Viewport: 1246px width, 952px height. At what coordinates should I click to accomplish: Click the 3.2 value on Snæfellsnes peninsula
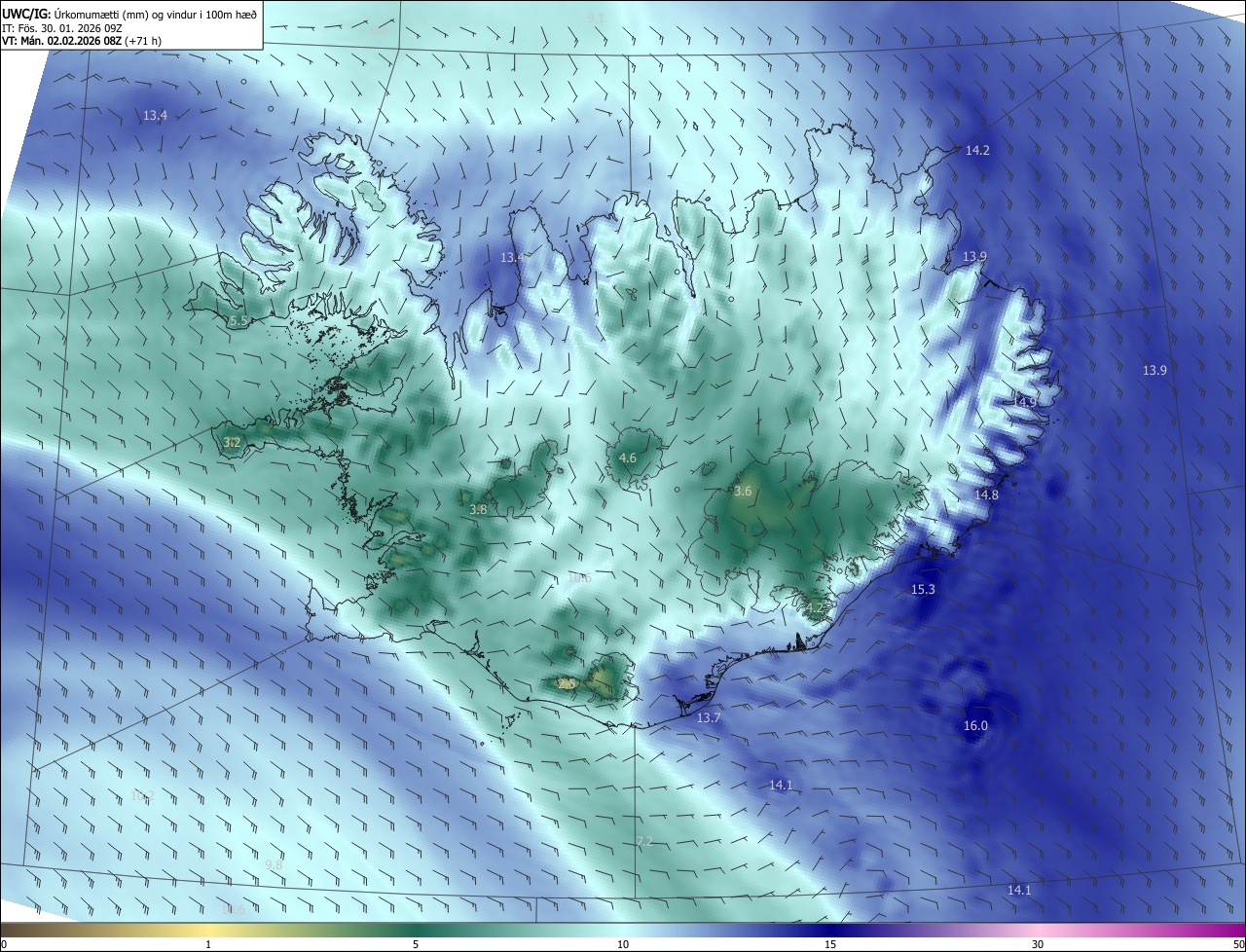232,443
